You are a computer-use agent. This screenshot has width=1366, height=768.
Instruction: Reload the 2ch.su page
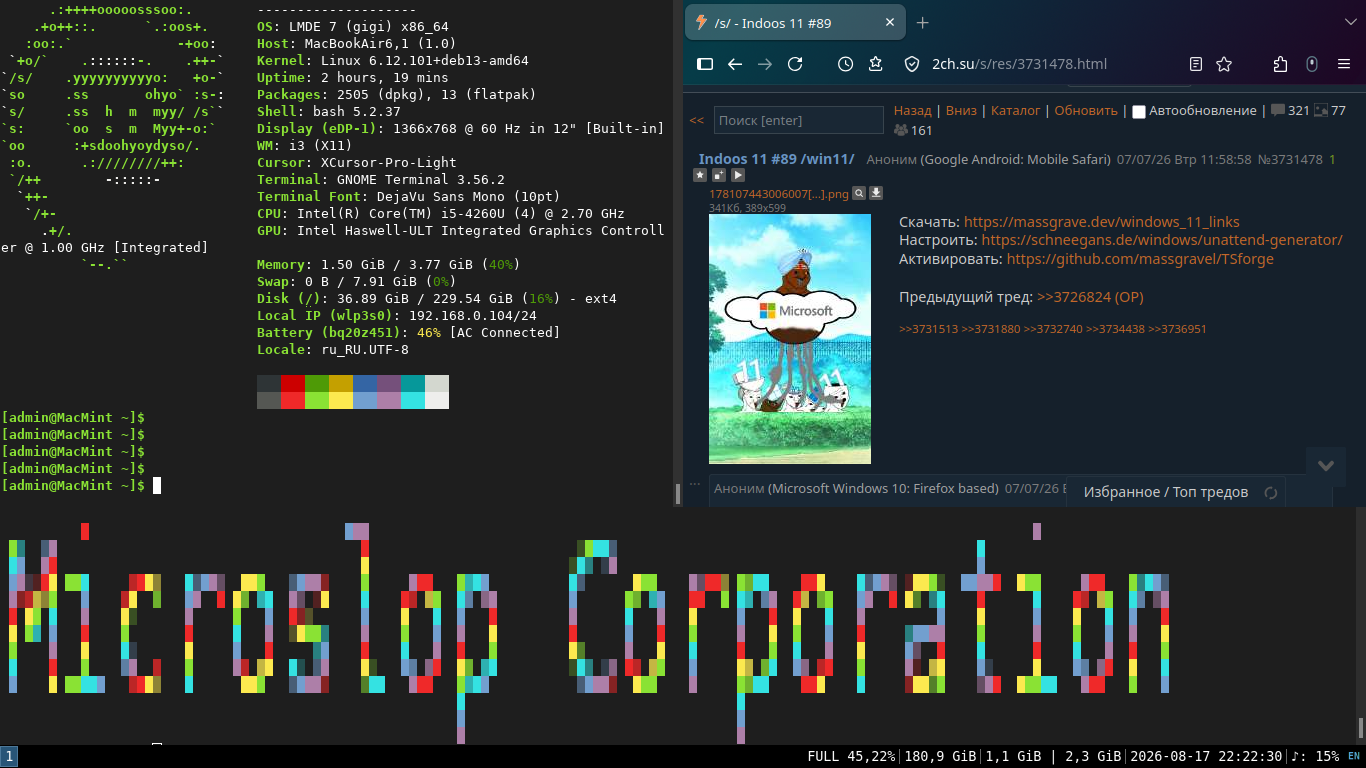(x=795, y=64)
